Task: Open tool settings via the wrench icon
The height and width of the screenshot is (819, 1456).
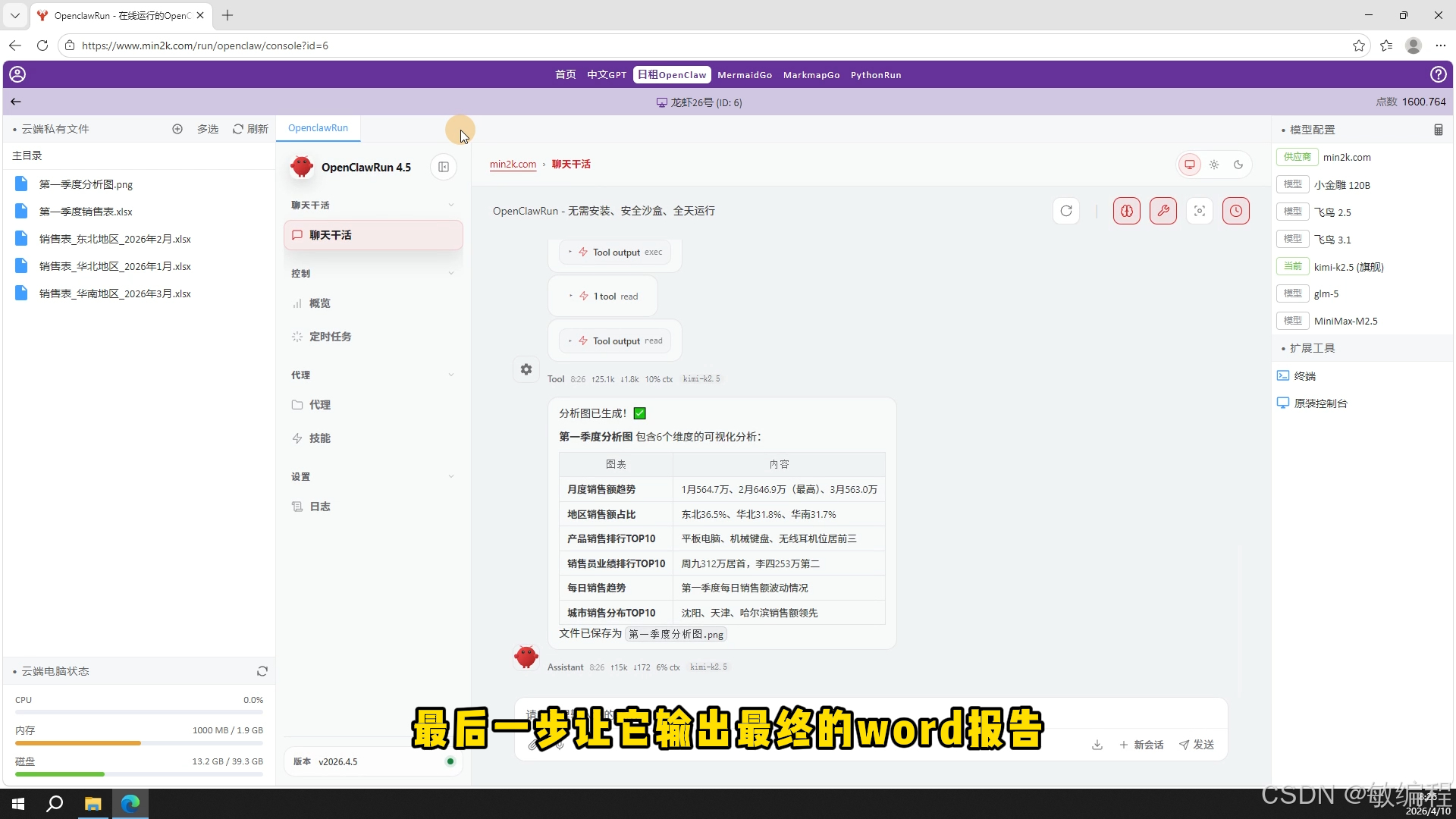Action: (1163, 211)
